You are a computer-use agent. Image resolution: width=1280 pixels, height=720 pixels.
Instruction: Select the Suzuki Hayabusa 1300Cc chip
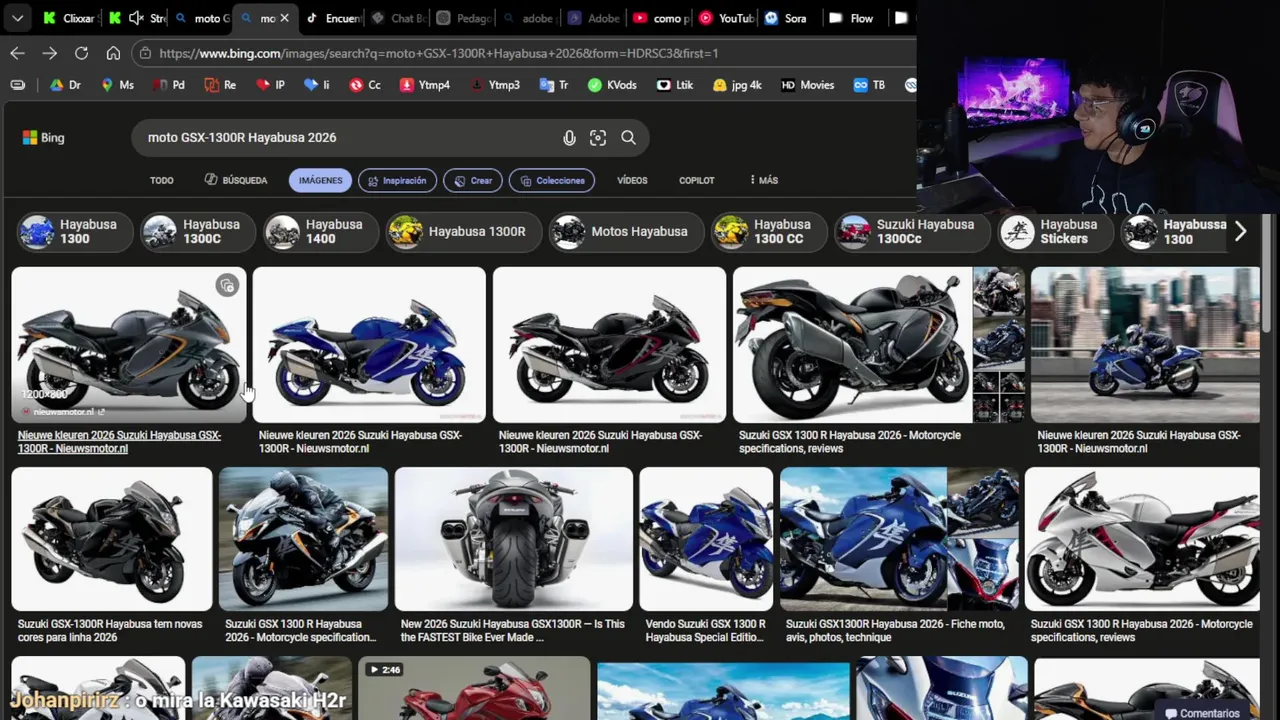pyautogui.click(x=913, y=232)
